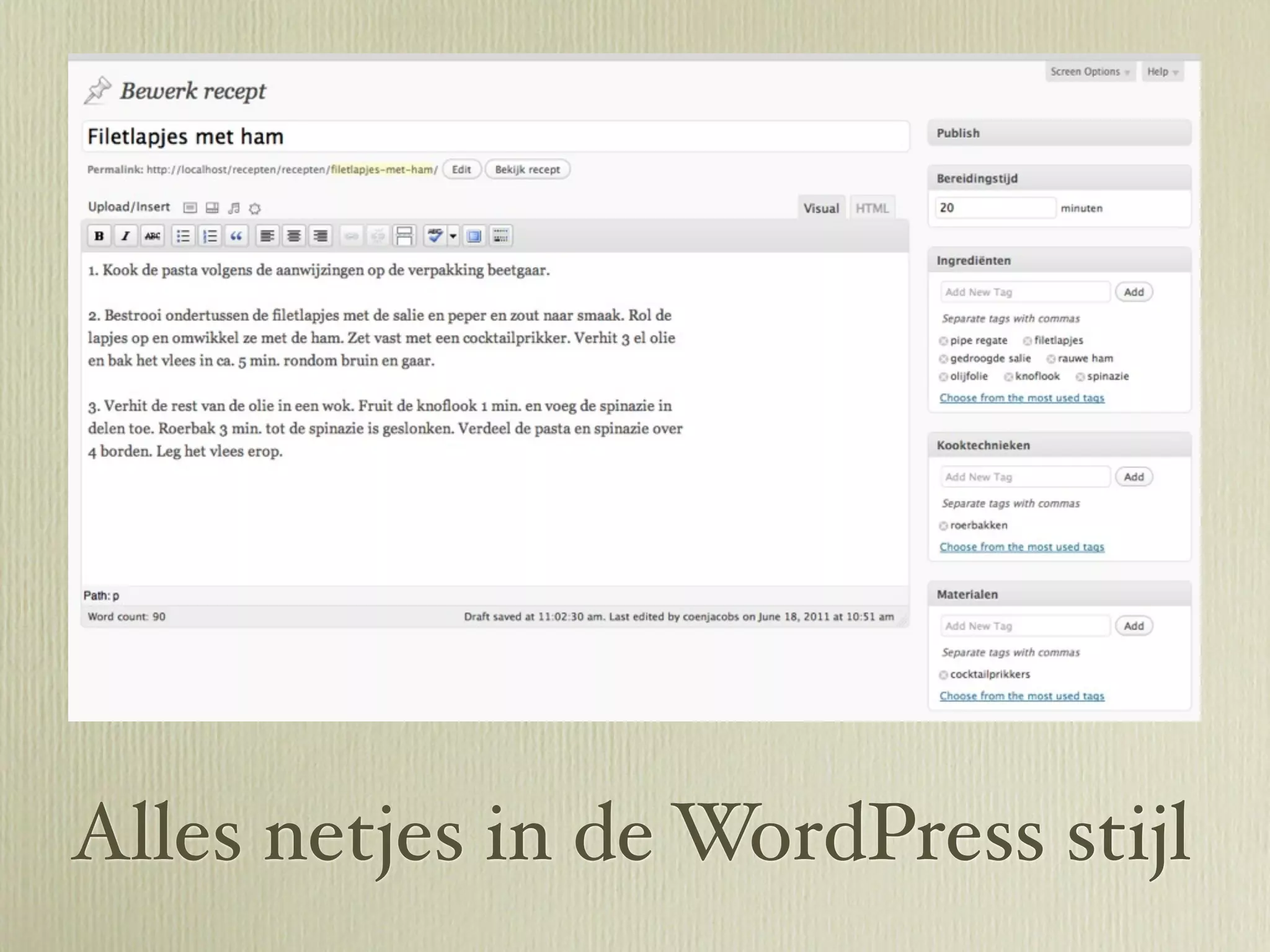Focus the Materialen Add New Tag field
Viewport: 1270px width, 952px height.
coord(1025,626)
